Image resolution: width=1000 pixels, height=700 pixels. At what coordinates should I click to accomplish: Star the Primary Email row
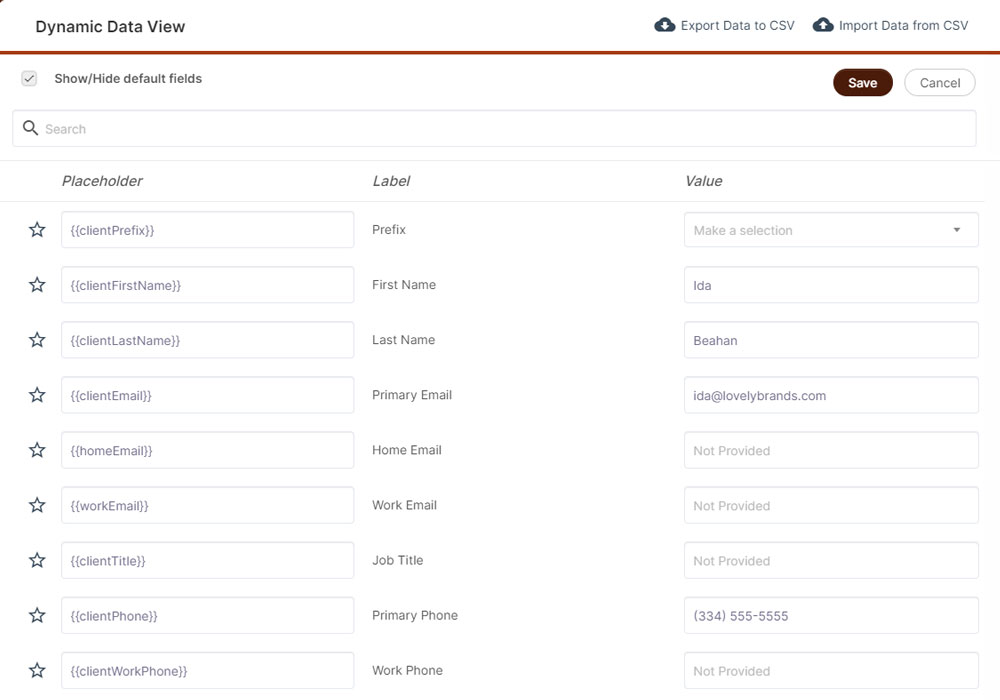(x=37, y=395)
